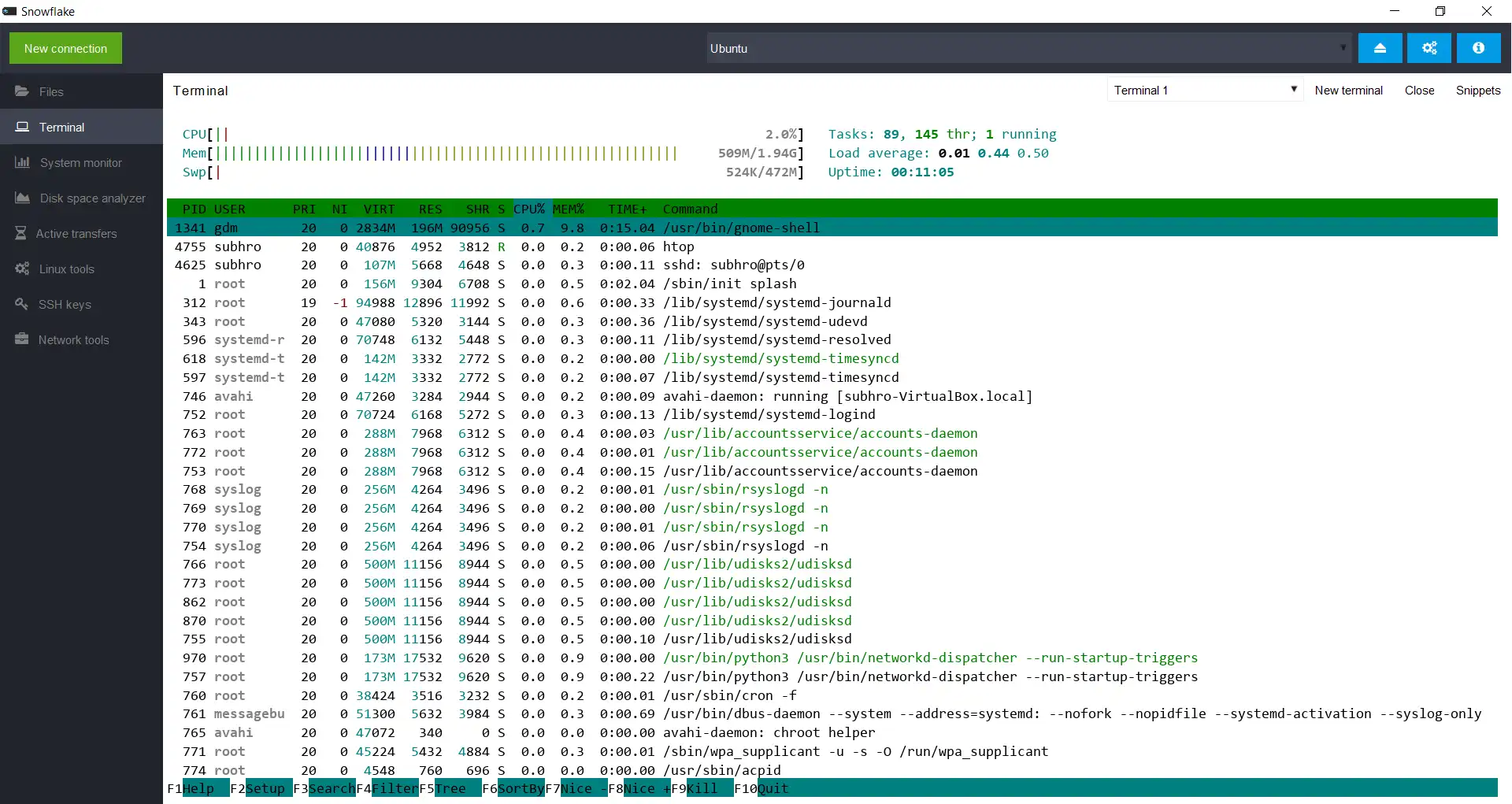This screenshot has width=1512, height=804.
Task: Select the htop process row
Action: click(677, 246)
